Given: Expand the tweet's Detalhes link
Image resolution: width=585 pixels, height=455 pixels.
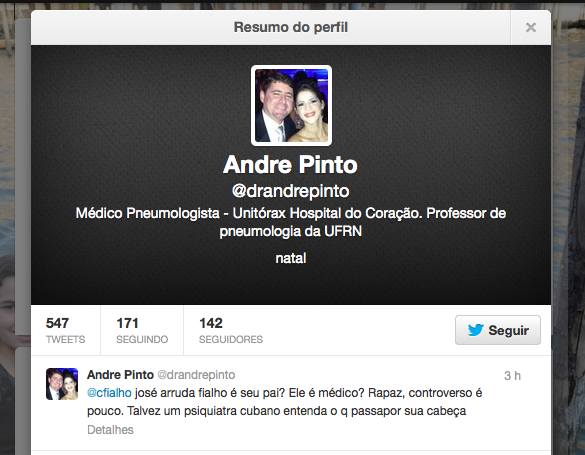Looking at the screenshot, I should 110,430.
